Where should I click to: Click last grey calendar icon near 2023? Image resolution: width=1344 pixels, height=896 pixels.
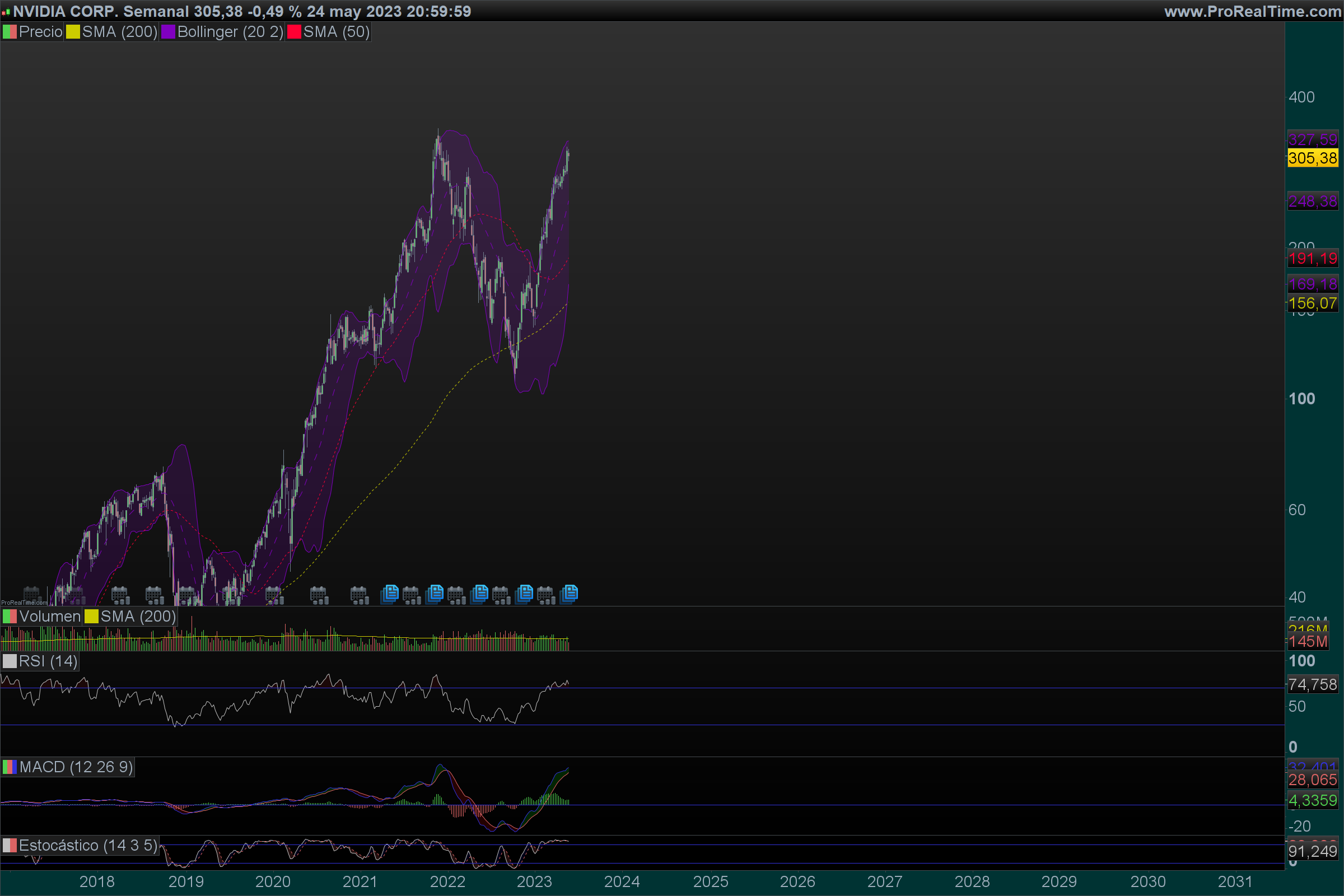[x=547, y=595]
